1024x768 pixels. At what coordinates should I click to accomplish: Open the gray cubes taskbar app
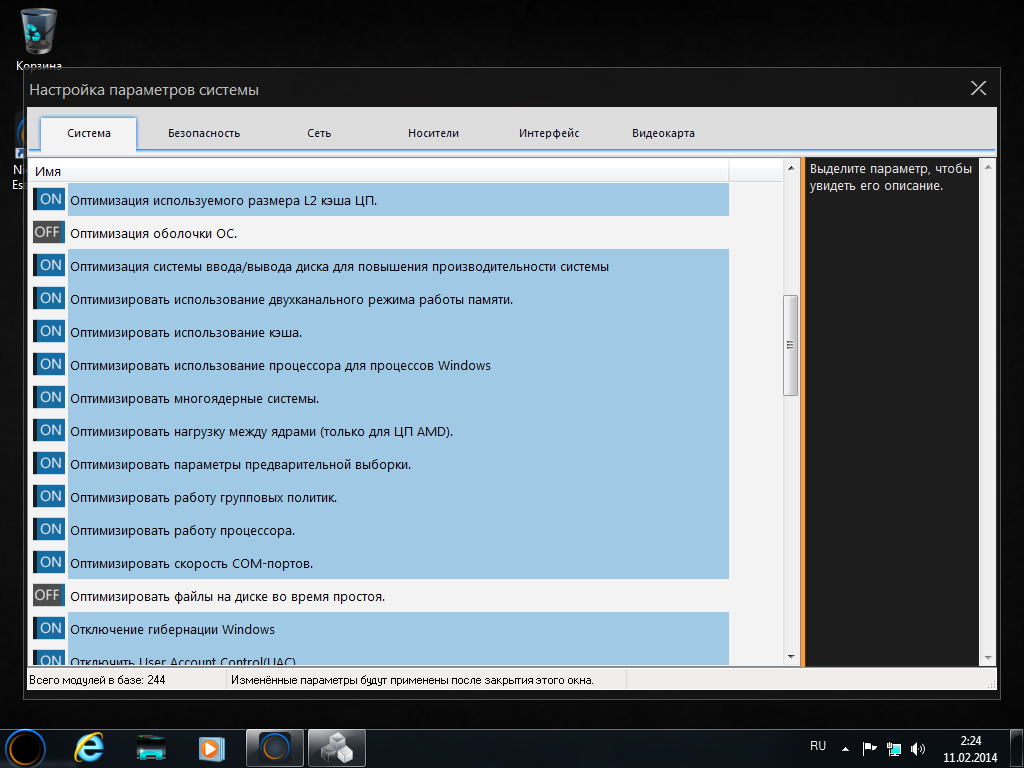pyautogui.click(x=336, y=747)
